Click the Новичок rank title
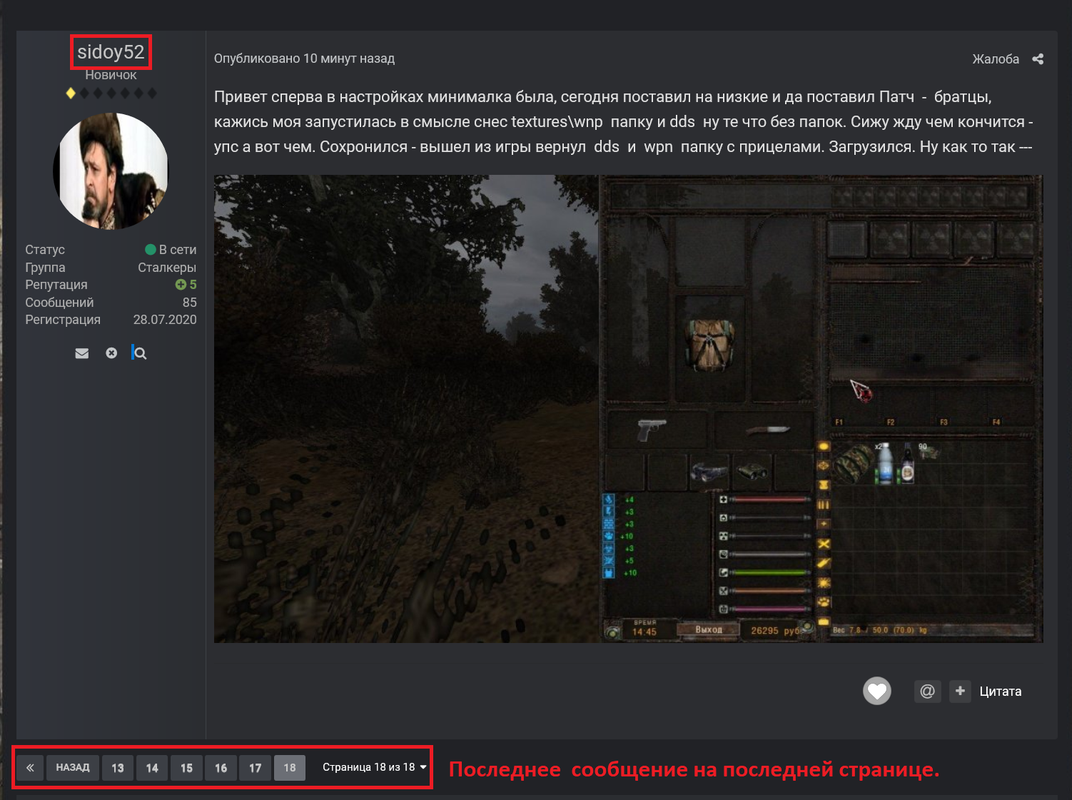The image size is (1072, 800). click(x=111, y=75)
